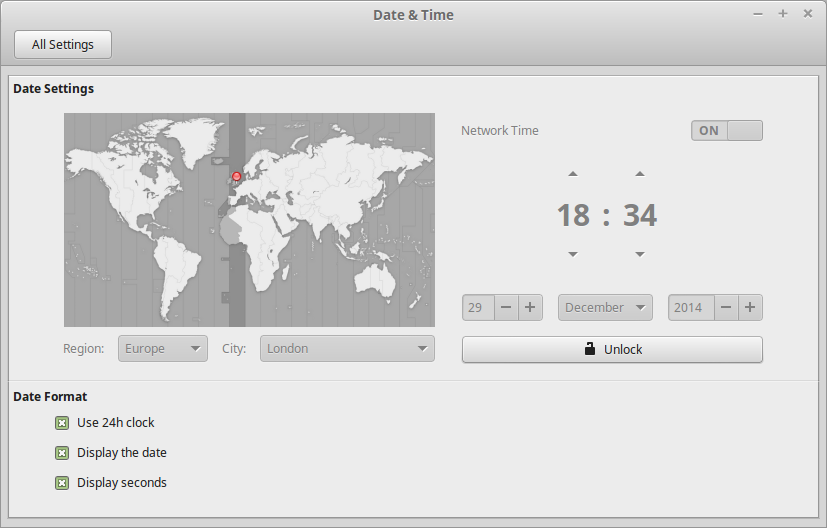Click the hour value 18
The width and height of the screenshot is (827, 528).
tap(573, 215)
